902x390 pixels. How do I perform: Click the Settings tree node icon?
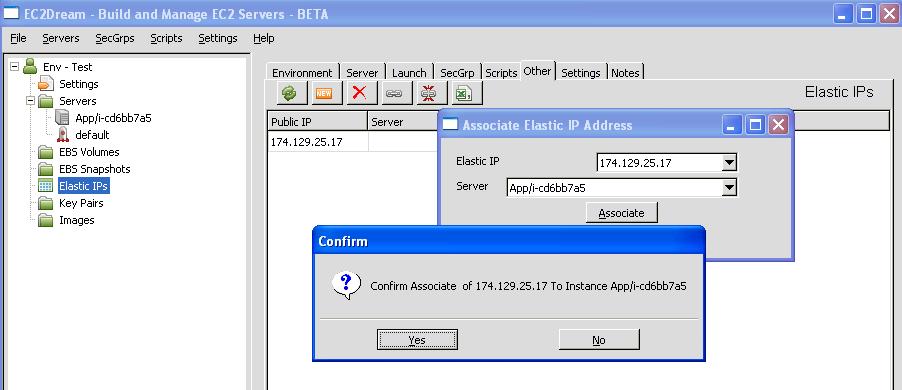click(x=46, y=84)
